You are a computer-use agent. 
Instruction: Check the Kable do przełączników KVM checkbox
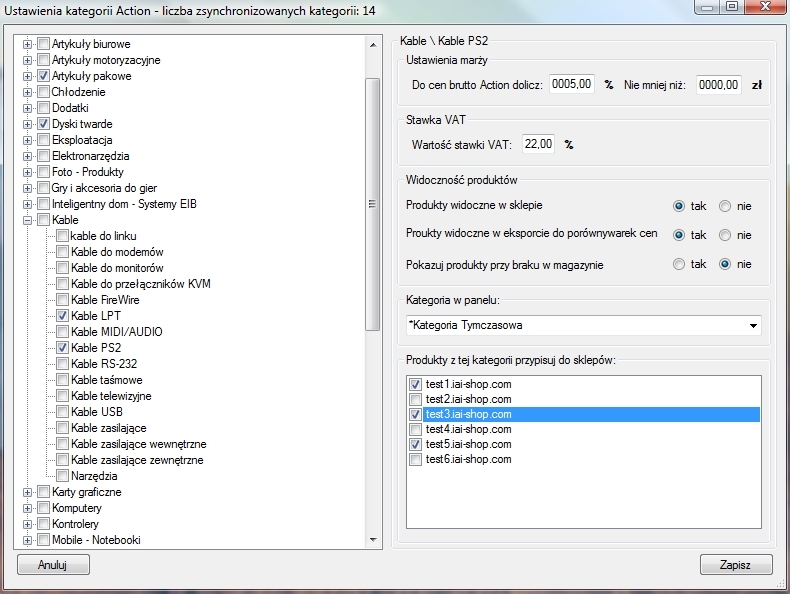(62, 284)
